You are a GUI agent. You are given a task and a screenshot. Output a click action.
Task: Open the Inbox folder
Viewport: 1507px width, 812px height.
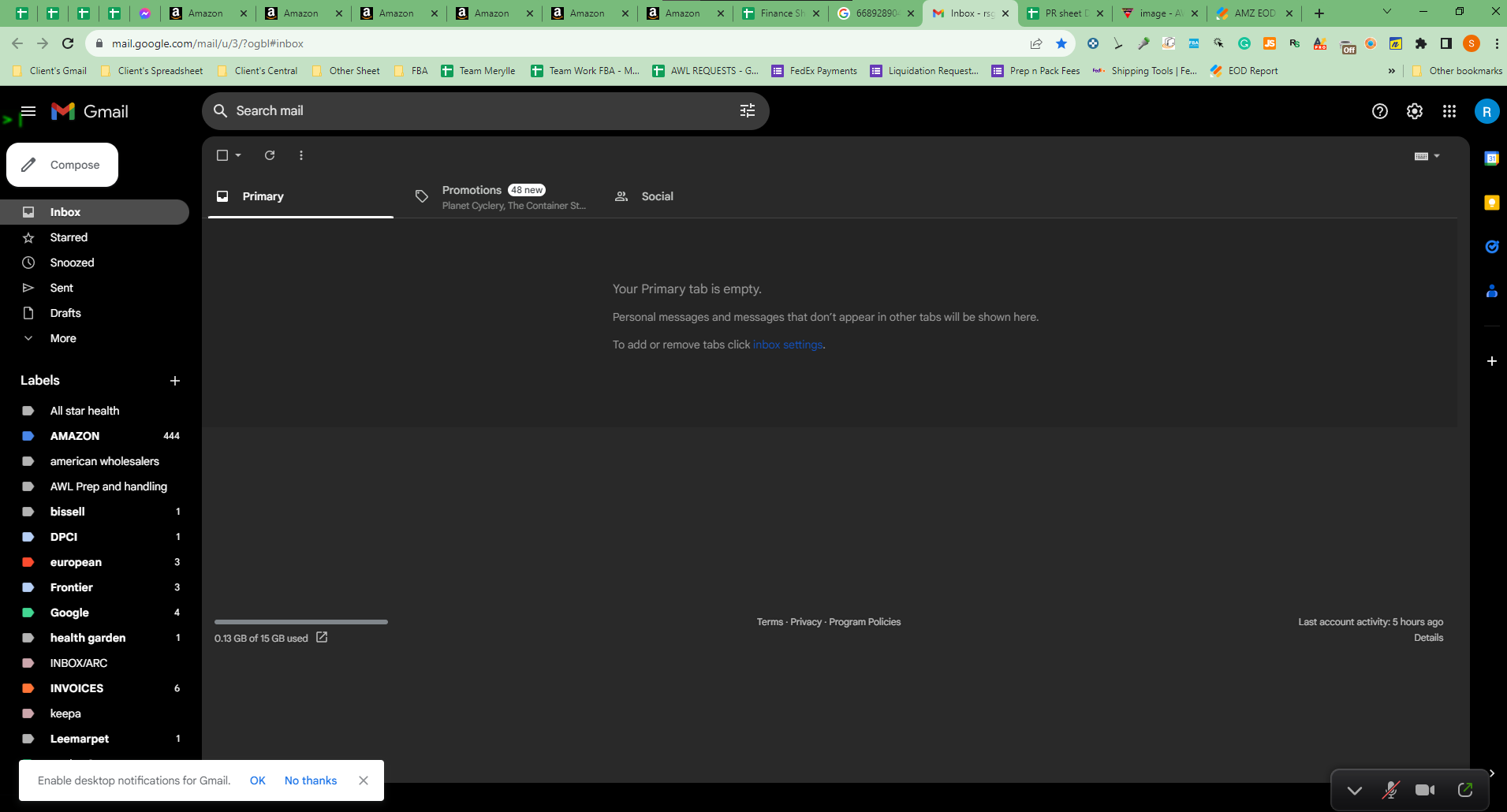click(x=95, y=212)
